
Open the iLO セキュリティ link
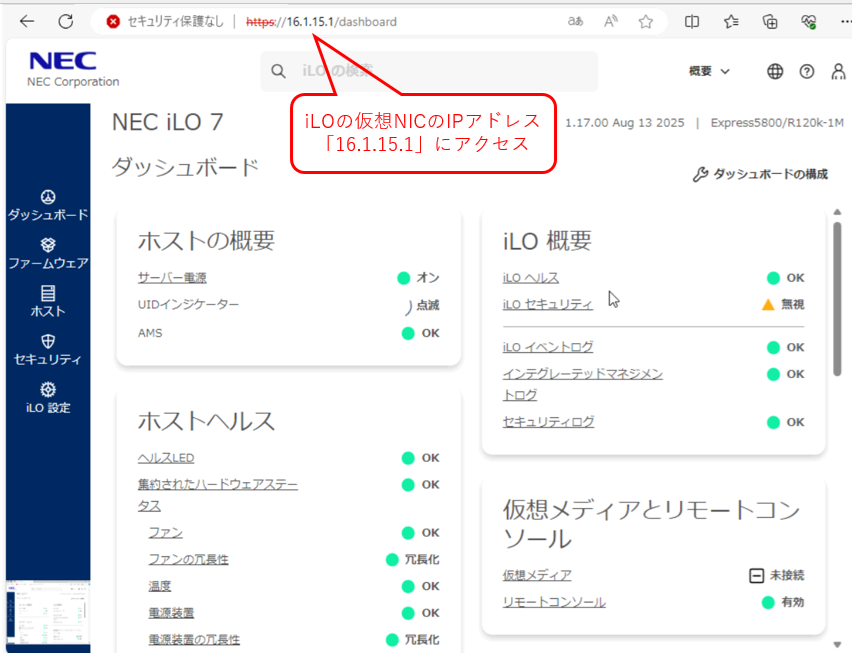(x=547, y=304)
